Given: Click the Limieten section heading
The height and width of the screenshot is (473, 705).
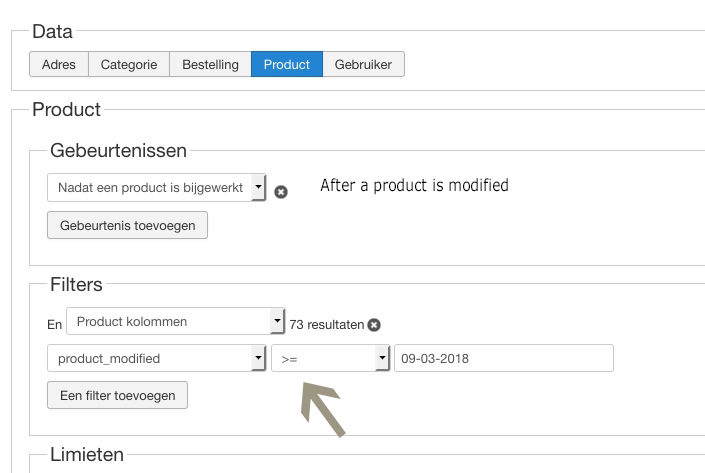Looking at the screenshot, I should [x=87, y=455].
